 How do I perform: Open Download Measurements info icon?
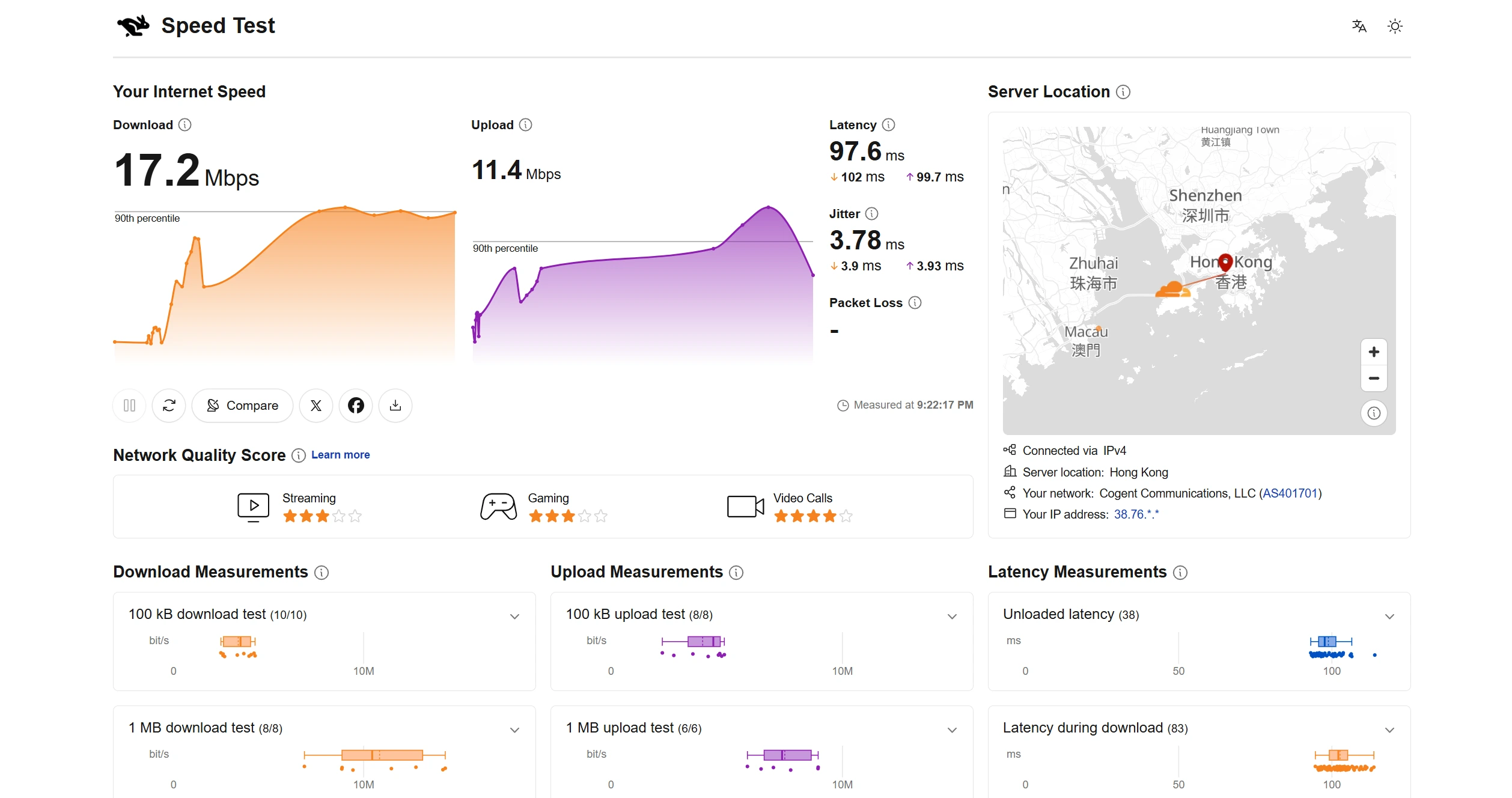point(322,573)
